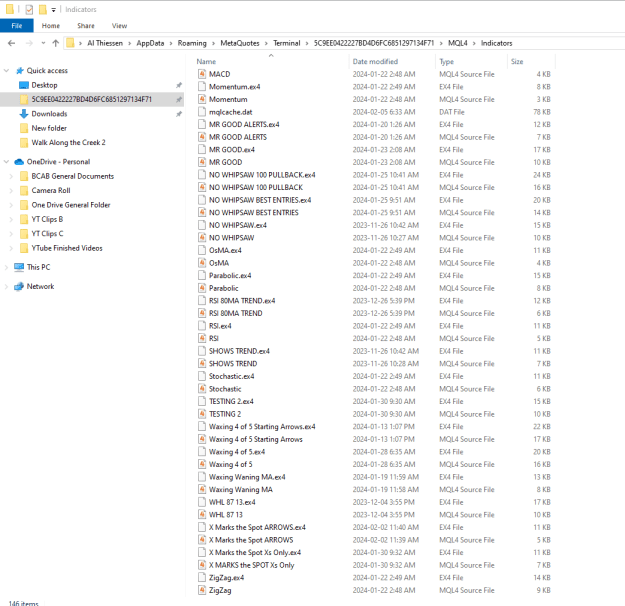Click Waxing 4 of 5 source icon
Image resolution: width=625 pixels, height=606 pixels.
tap(202, 464)
